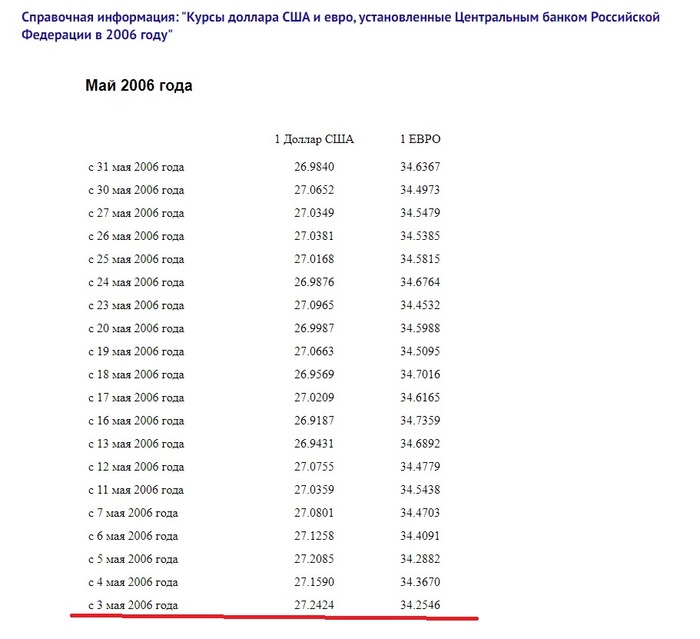700x639 pixels.
Task: Select euro rate 34.5815
Action: click(420, 259)
